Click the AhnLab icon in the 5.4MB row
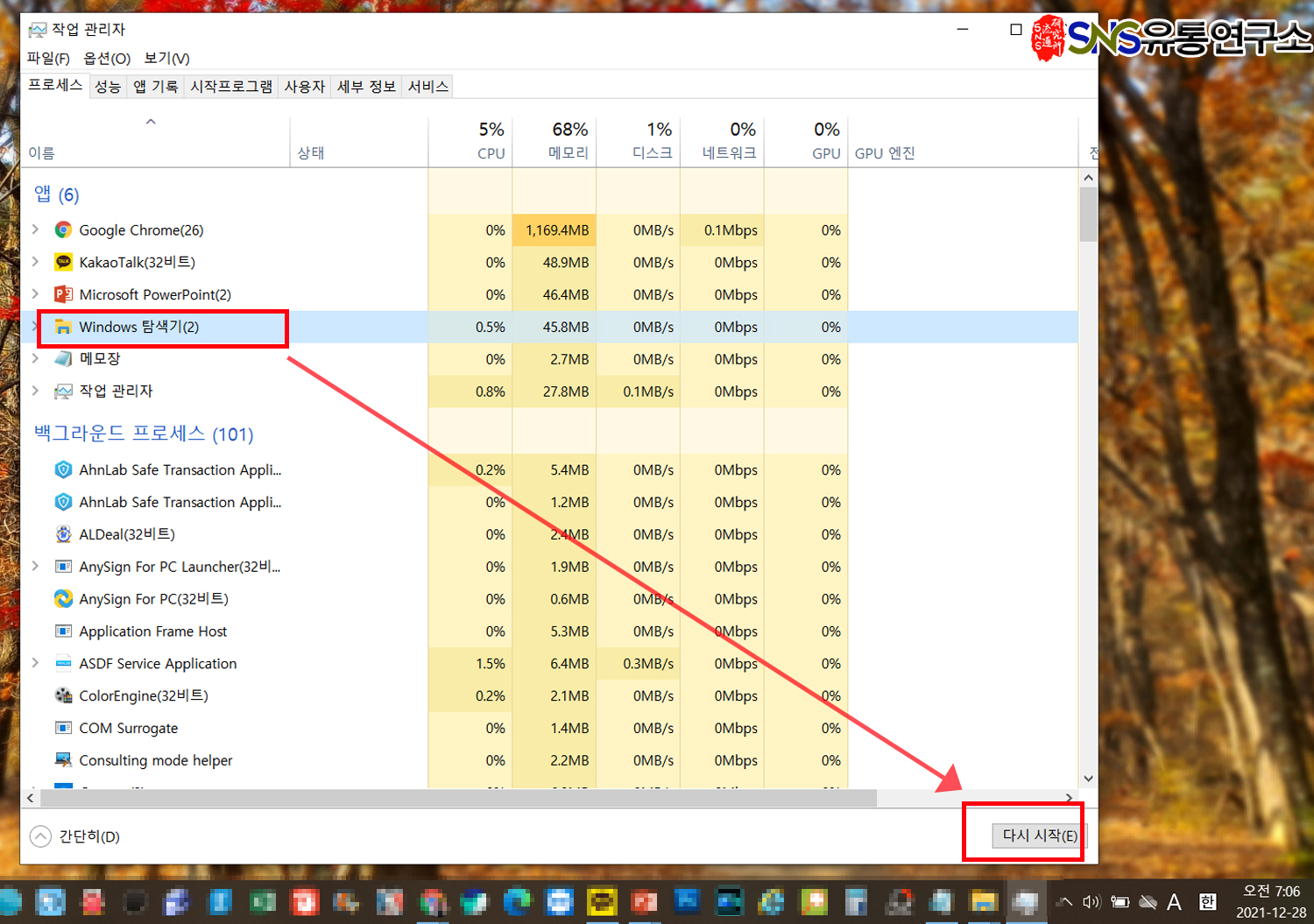Image resolution: width=1314 pixels, height=924 pixels. 63,469
